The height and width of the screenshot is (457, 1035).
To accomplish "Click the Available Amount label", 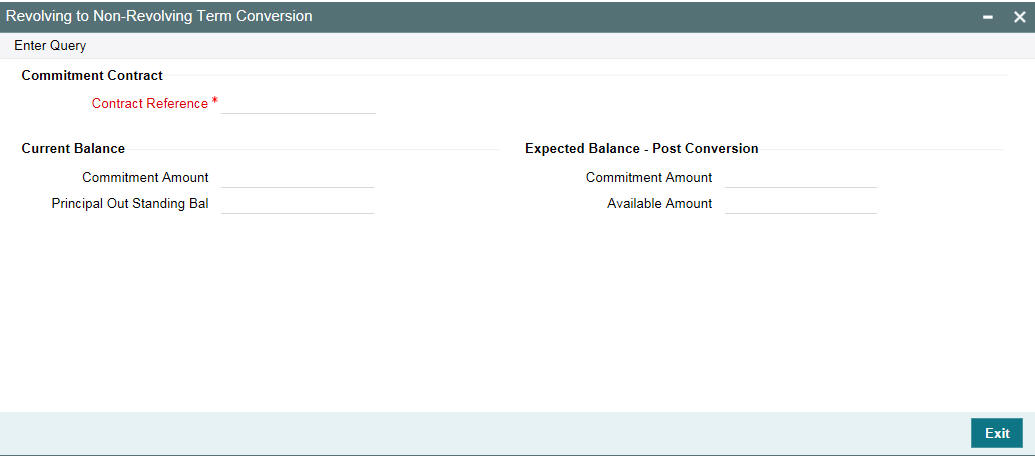I will 659,203.
